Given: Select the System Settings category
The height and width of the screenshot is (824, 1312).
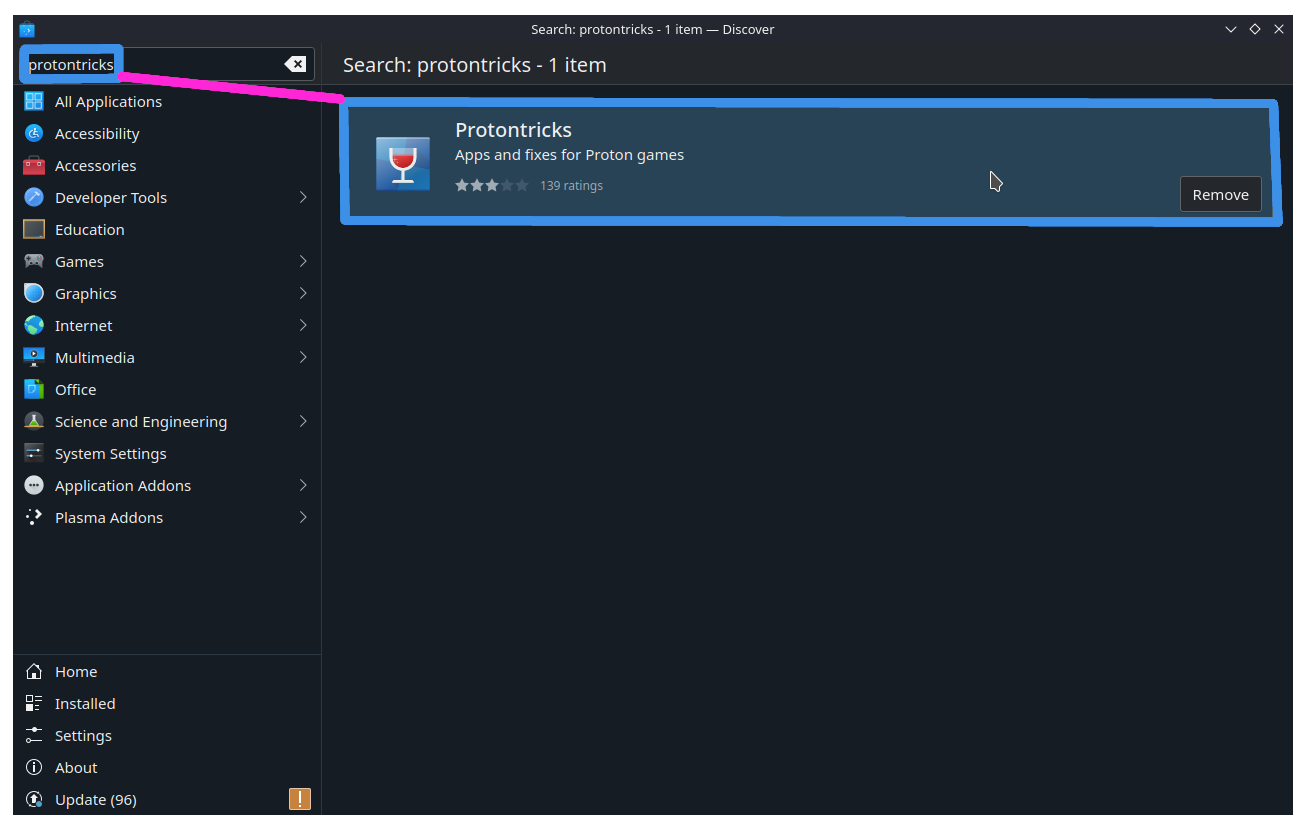Looking at the screenshot, I should click(x=167, y=453).
